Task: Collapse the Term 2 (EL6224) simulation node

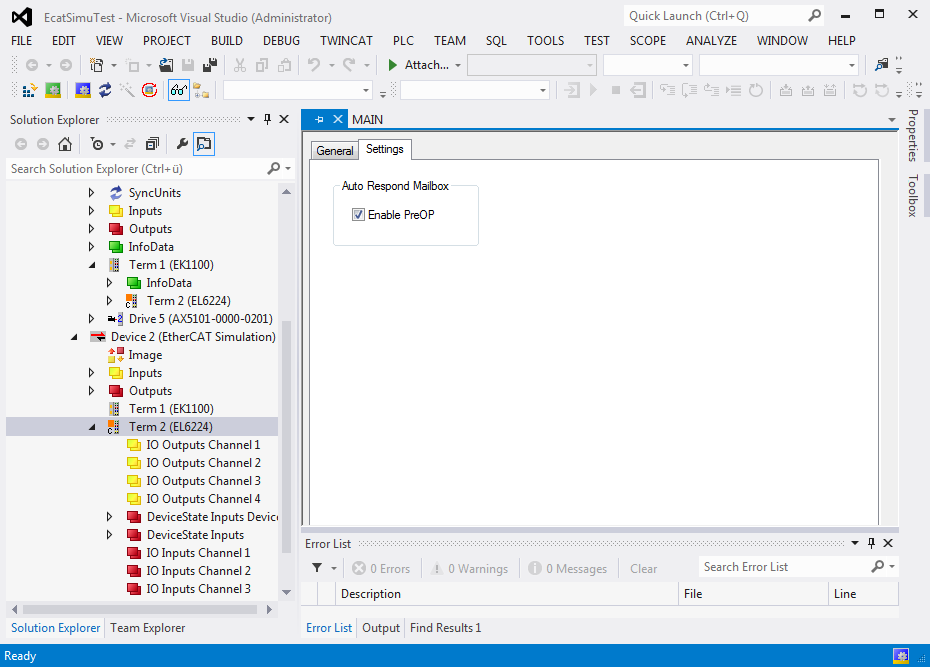Action: (92, 427)
